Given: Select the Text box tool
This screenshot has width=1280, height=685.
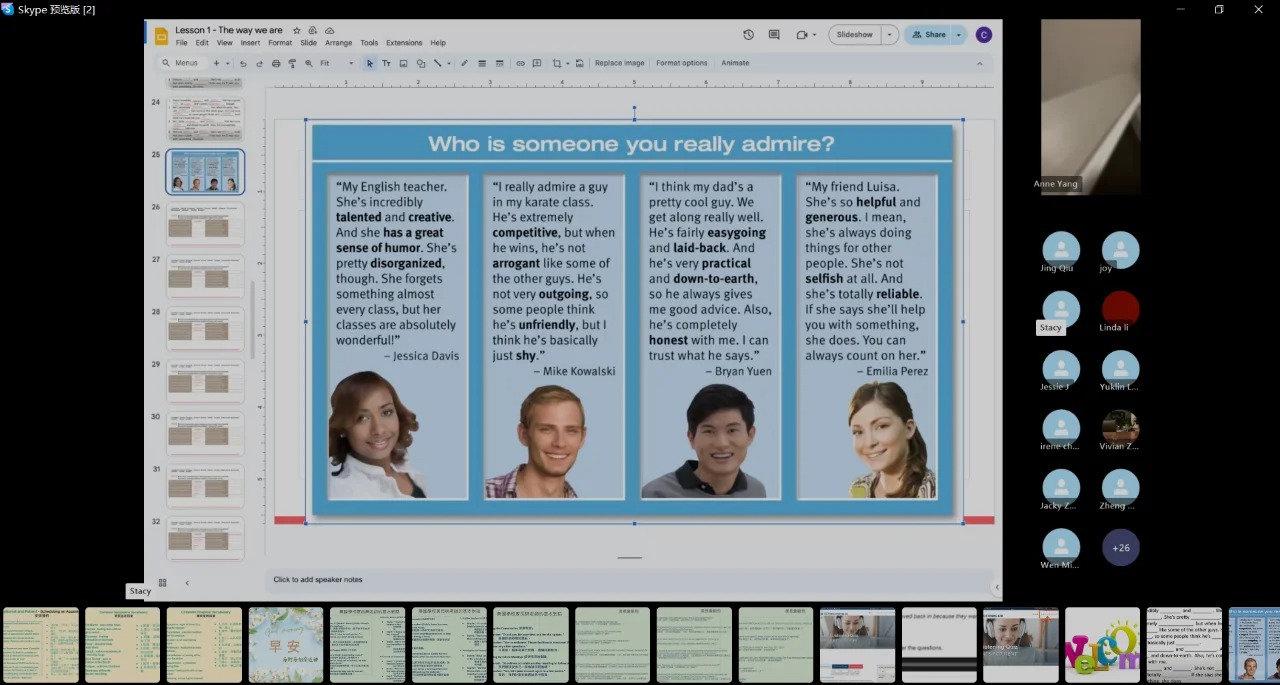Looking at the screenshot, I should point(386,63).
